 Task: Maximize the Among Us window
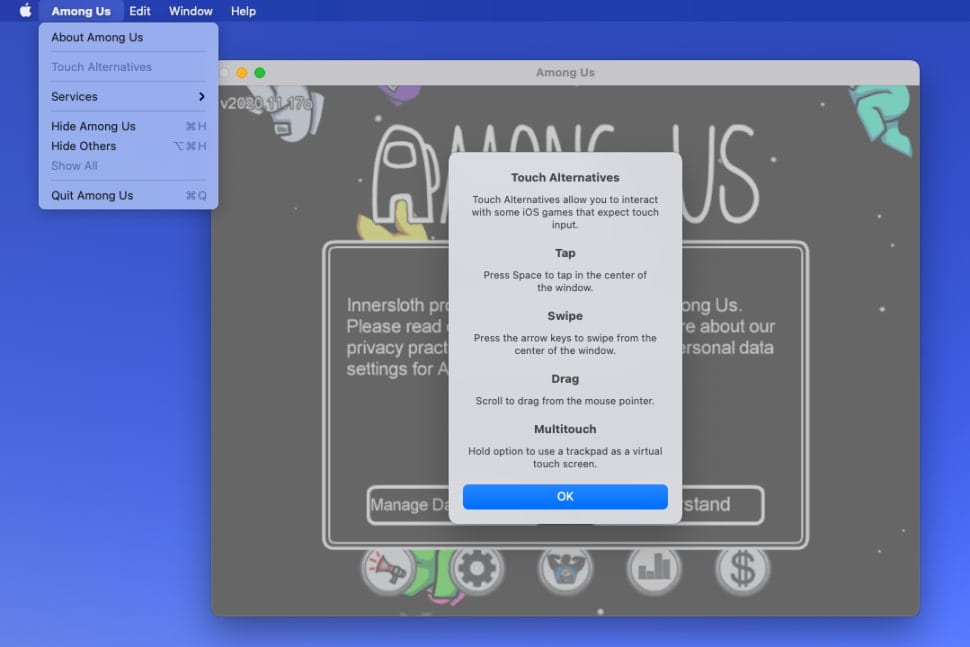260,73
